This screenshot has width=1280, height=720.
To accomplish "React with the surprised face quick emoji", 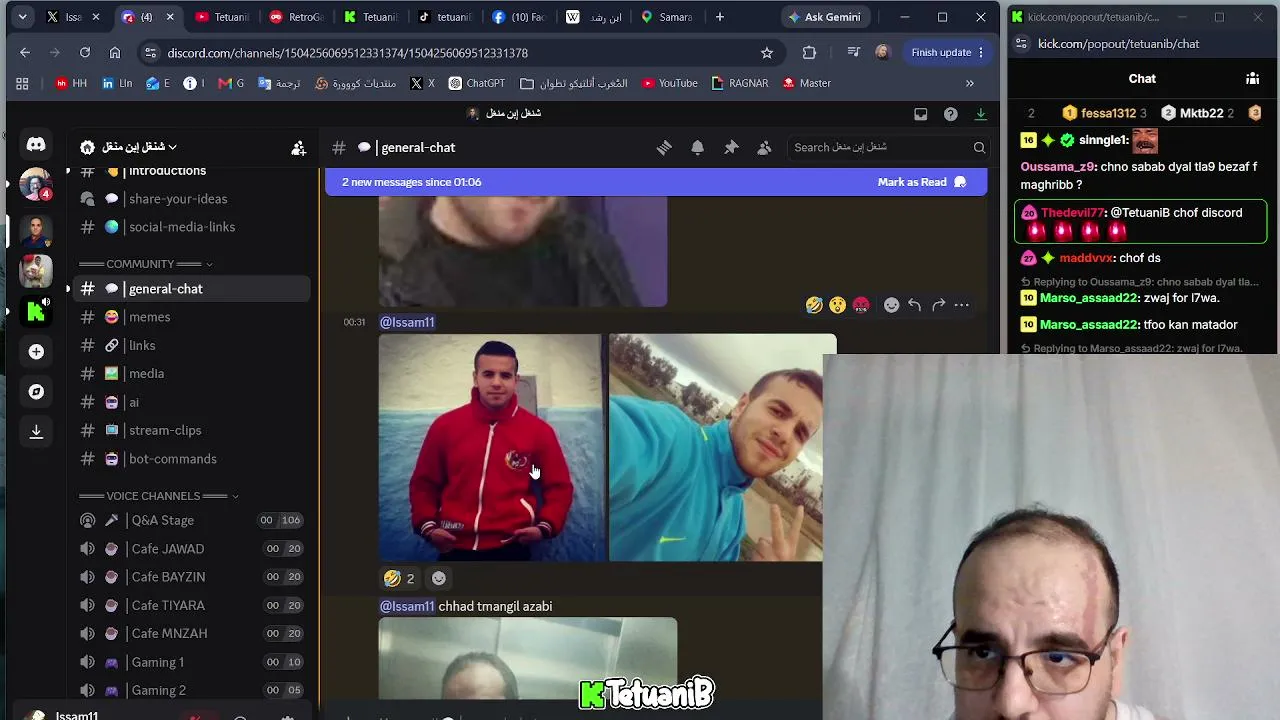I will 838,305.
